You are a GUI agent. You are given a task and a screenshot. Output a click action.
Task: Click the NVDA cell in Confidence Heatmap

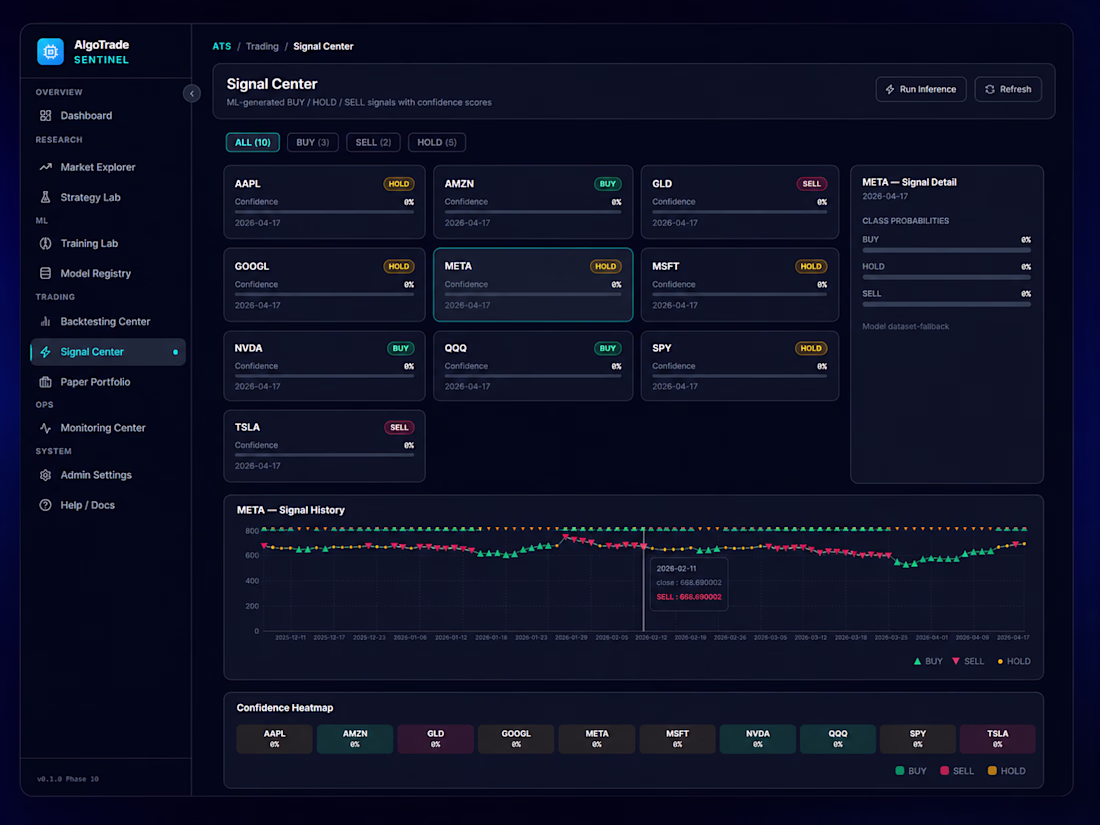[758, 739]
